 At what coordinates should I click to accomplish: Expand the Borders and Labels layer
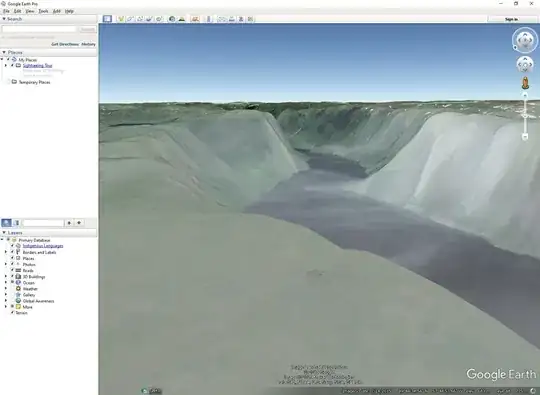(6, 252)
